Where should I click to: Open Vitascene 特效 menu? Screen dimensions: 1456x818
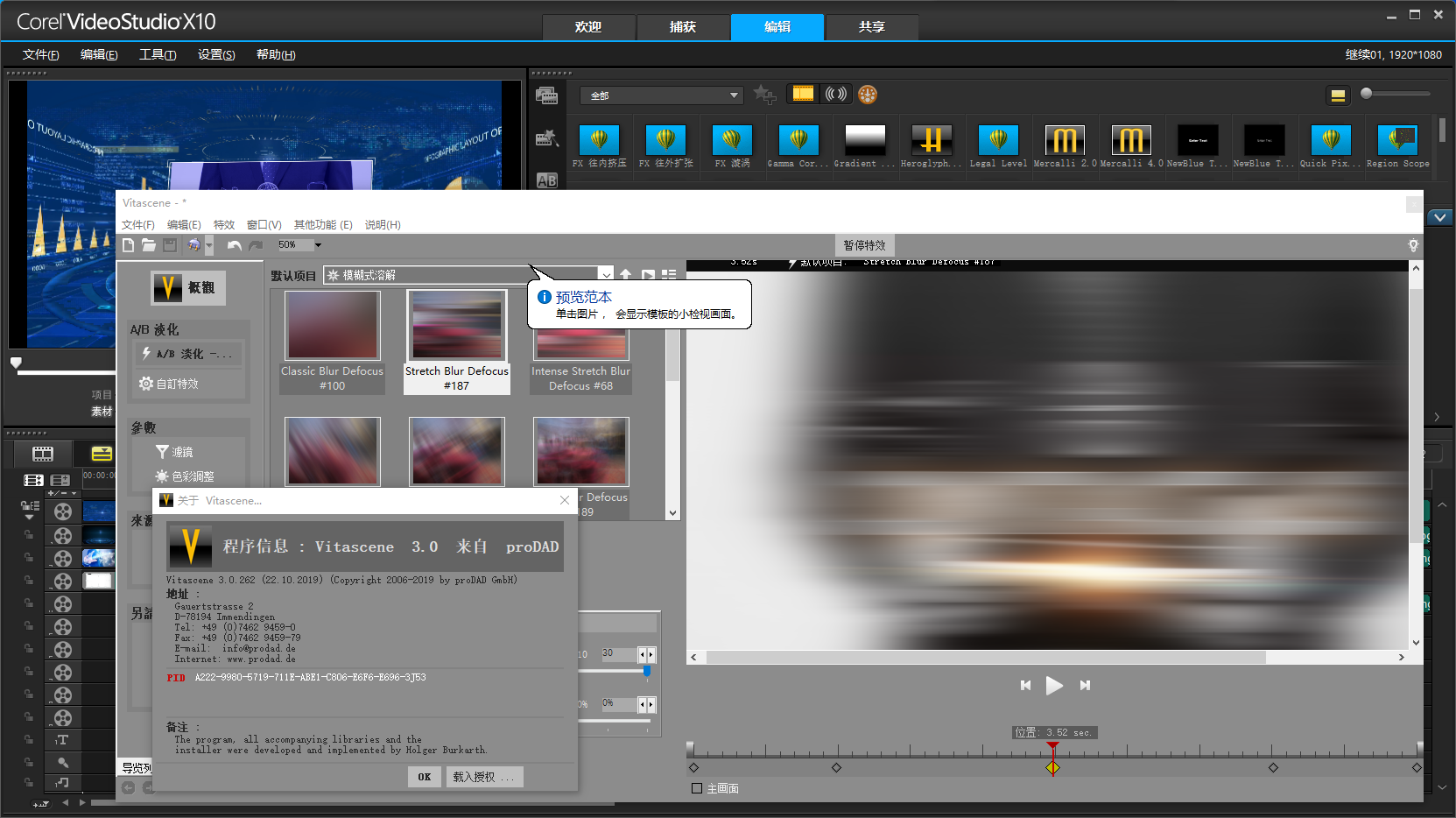224,225
